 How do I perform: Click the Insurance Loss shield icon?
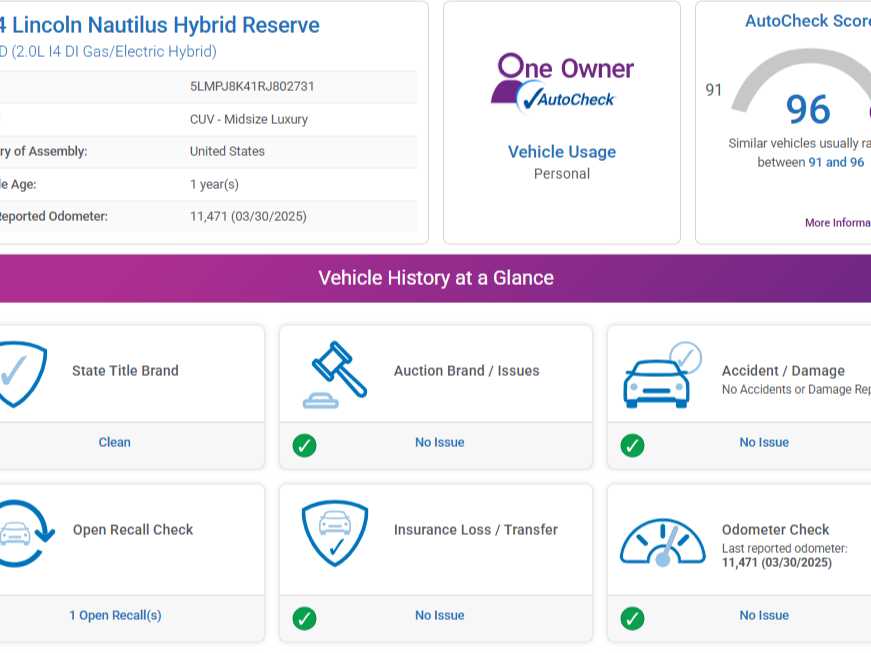[334, 534]
